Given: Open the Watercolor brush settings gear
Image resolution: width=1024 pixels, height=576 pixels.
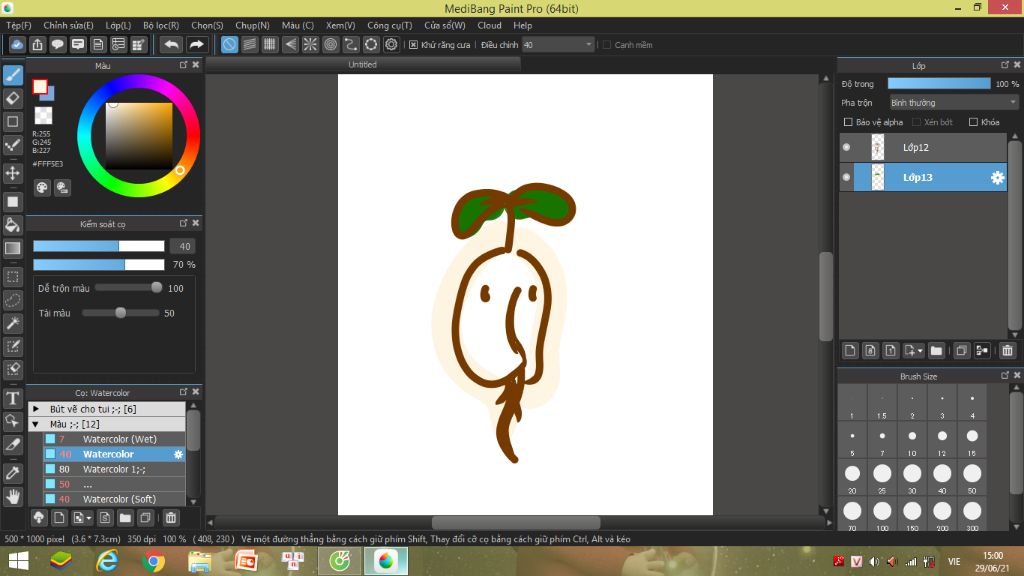Looking at the screenshot, I should coord(178,454).
